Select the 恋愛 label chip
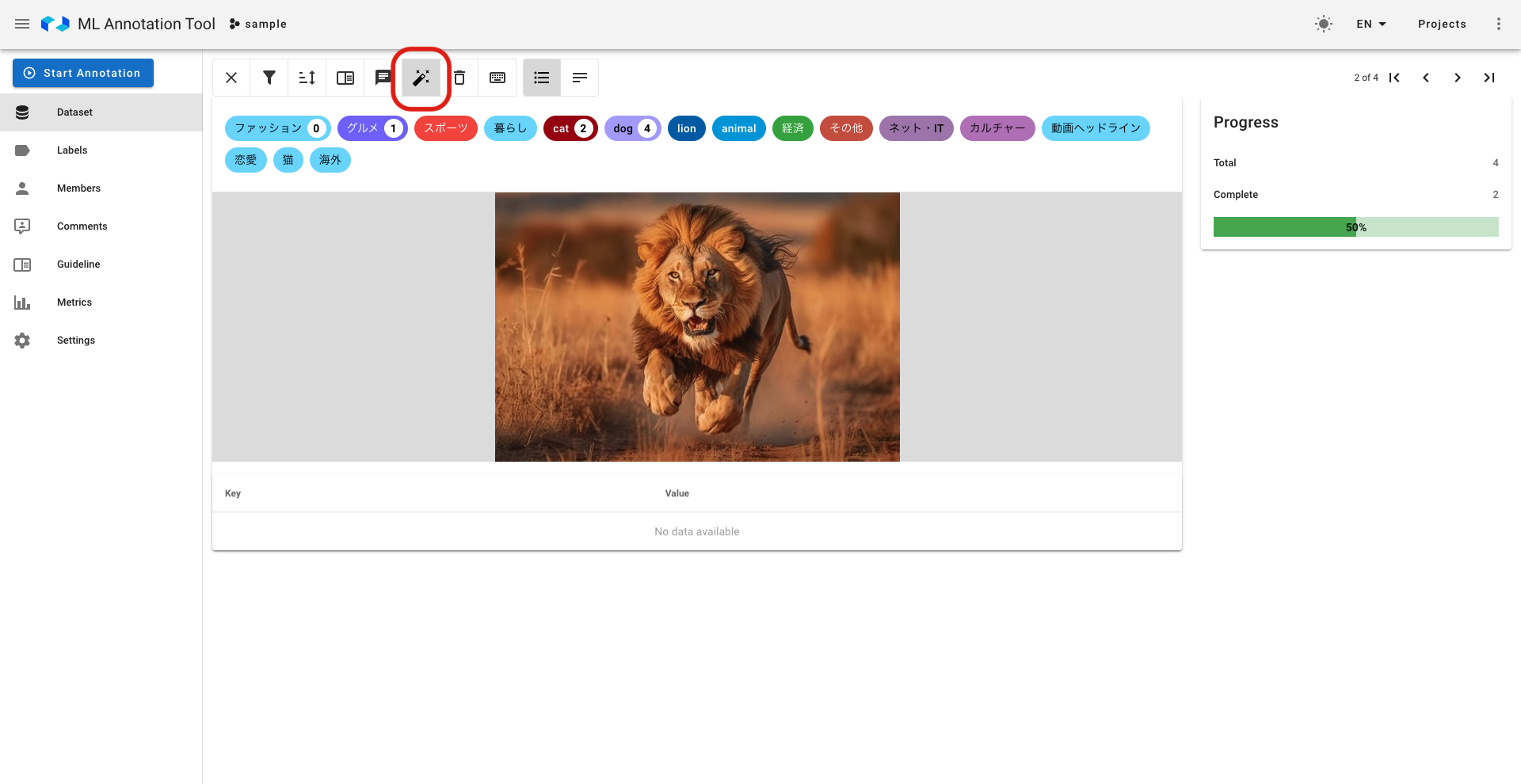1521x784 pixels. click(x=246, y=160)
